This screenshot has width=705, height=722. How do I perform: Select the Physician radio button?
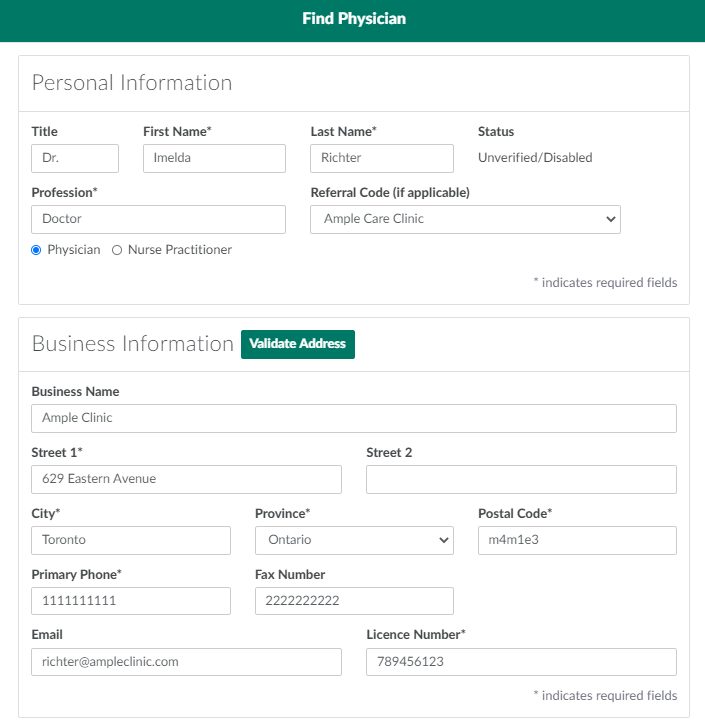tap(37, 250)
